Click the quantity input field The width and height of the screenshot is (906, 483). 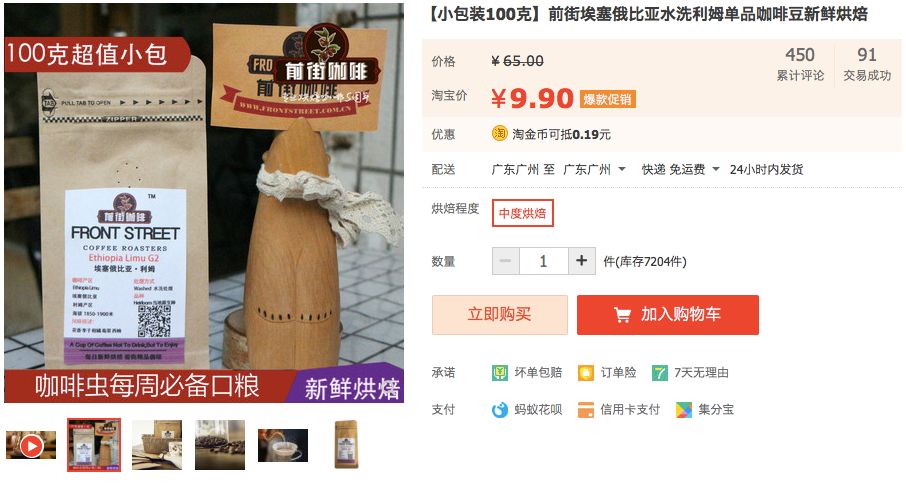544,261
